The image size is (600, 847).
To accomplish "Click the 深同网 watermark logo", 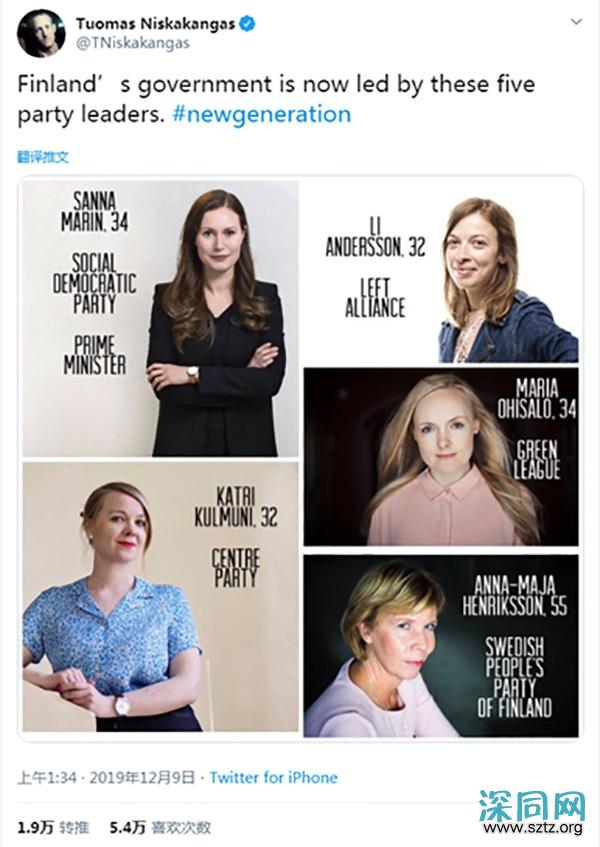I will pyautogui.click(x=532, y=805).
